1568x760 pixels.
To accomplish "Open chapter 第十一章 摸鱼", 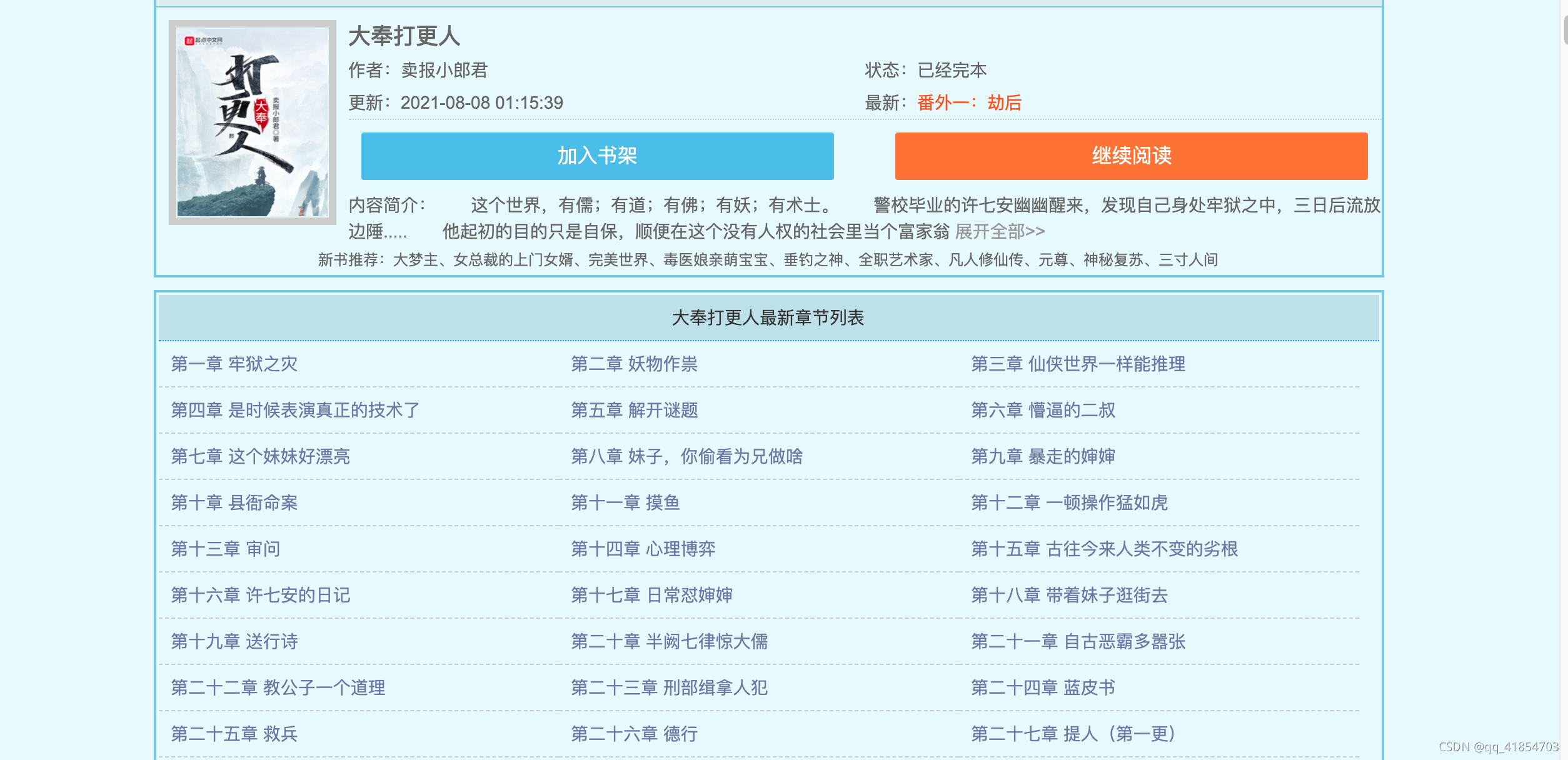I will pyautogui.click(x=625, y=502).
